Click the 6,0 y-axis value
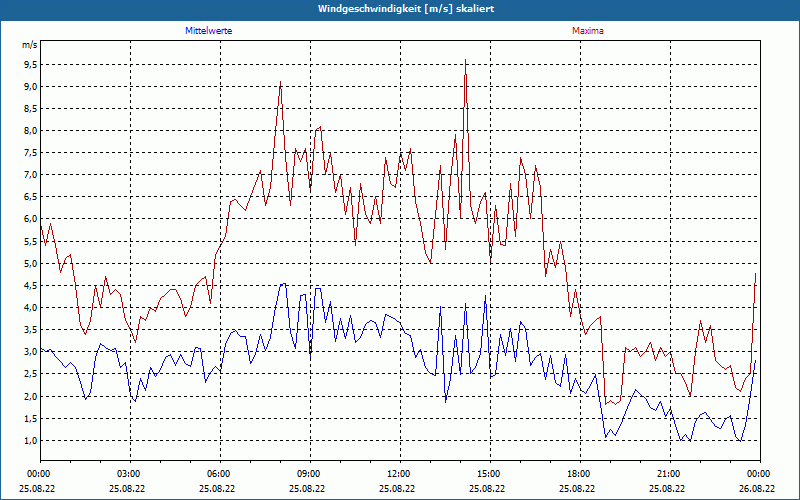The image size is (800, 500). 31,219
